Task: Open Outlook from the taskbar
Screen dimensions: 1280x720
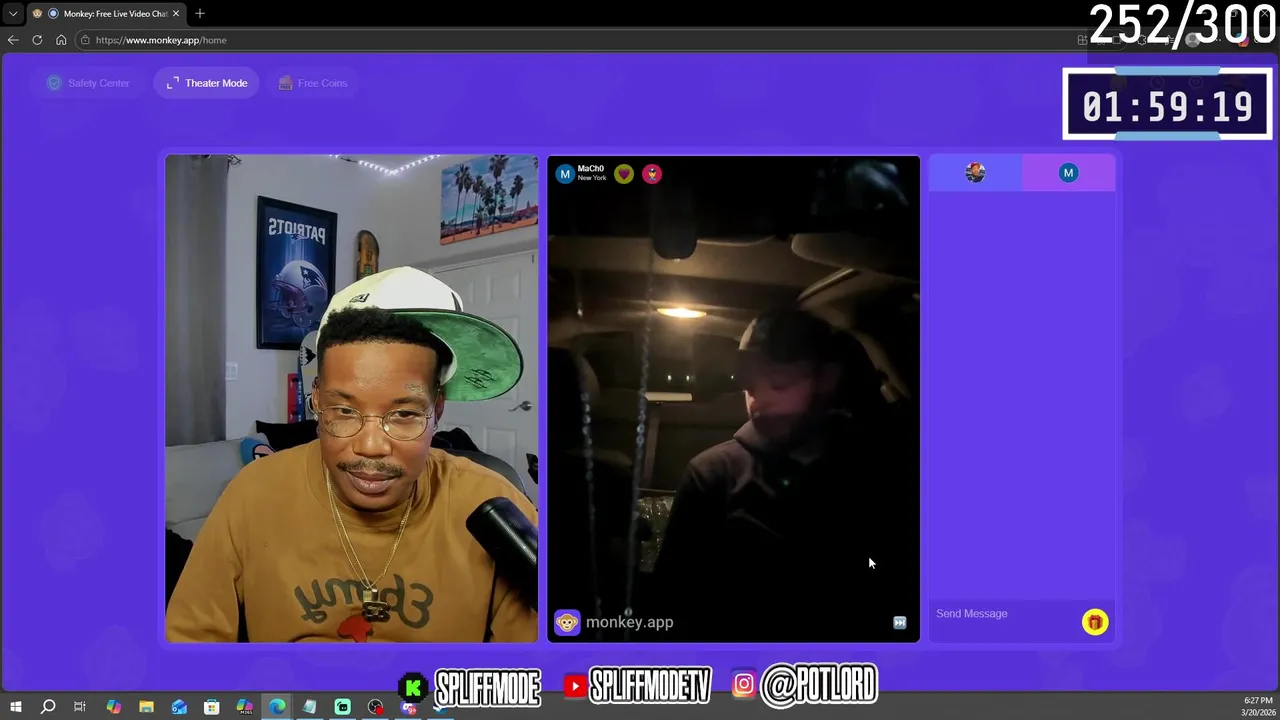Action: 179,707
